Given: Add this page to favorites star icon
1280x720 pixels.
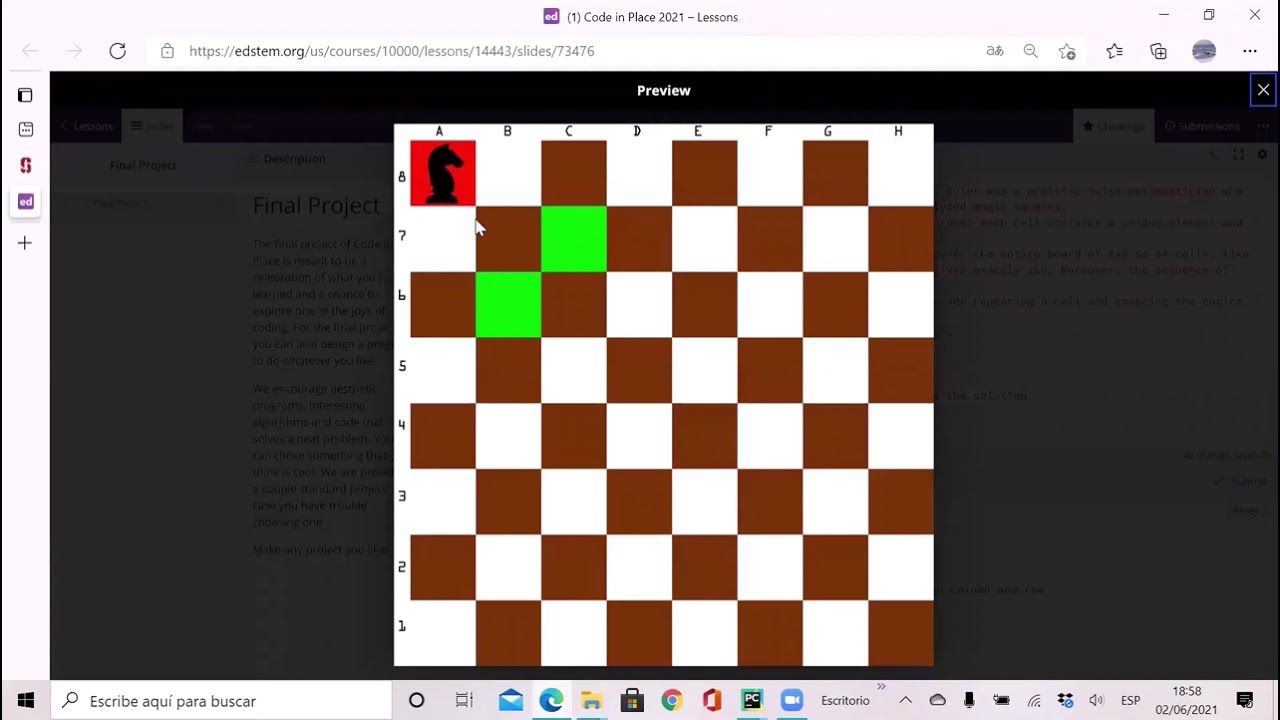Looking at the screenshot, I should click(x=1067, y=51).
